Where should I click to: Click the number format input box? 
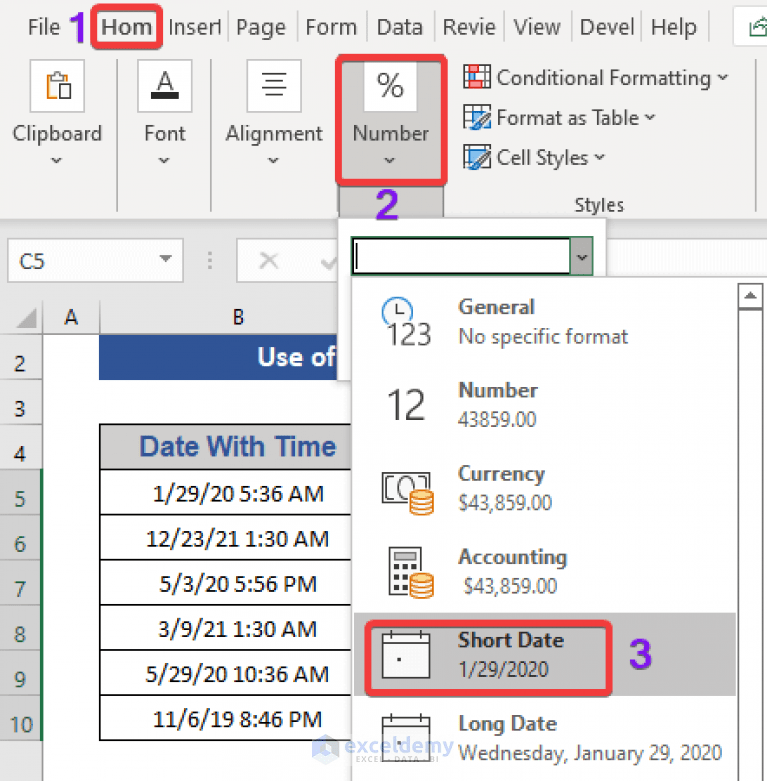coord(462,257)
